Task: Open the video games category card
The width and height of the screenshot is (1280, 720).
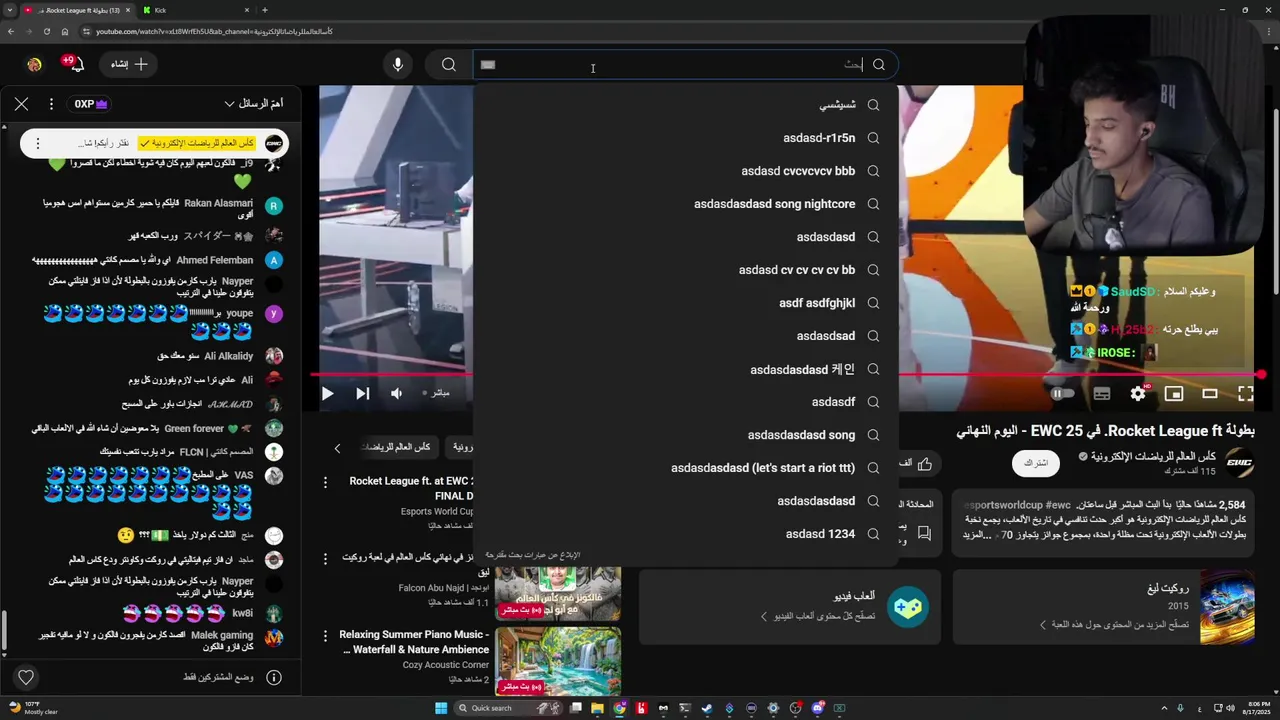Action: pyautogui.click(x=790, y=607)
